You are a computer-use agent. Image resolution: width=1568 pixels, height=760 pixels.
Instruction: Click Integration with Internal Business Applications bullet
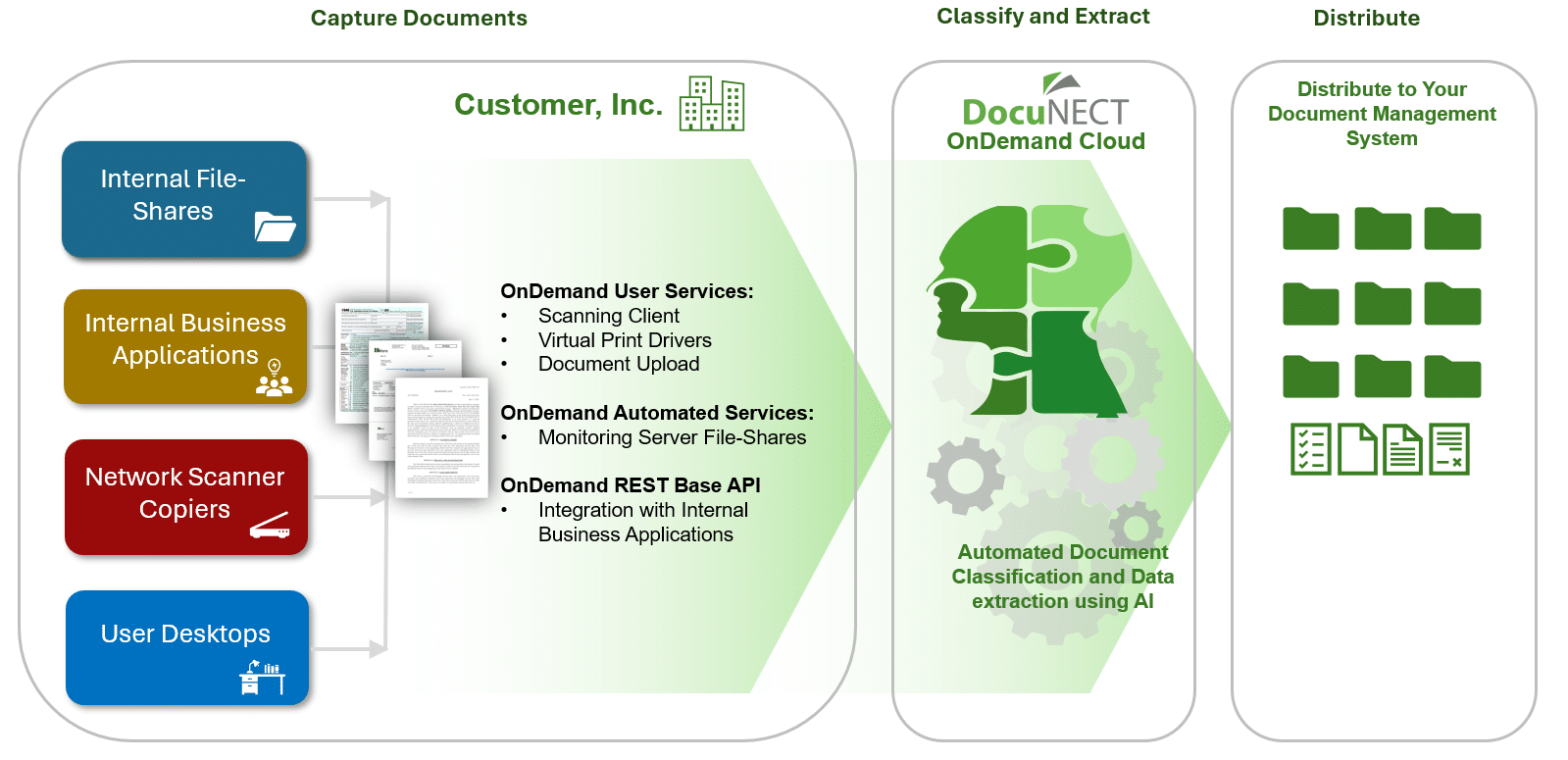tap(642, 522)
